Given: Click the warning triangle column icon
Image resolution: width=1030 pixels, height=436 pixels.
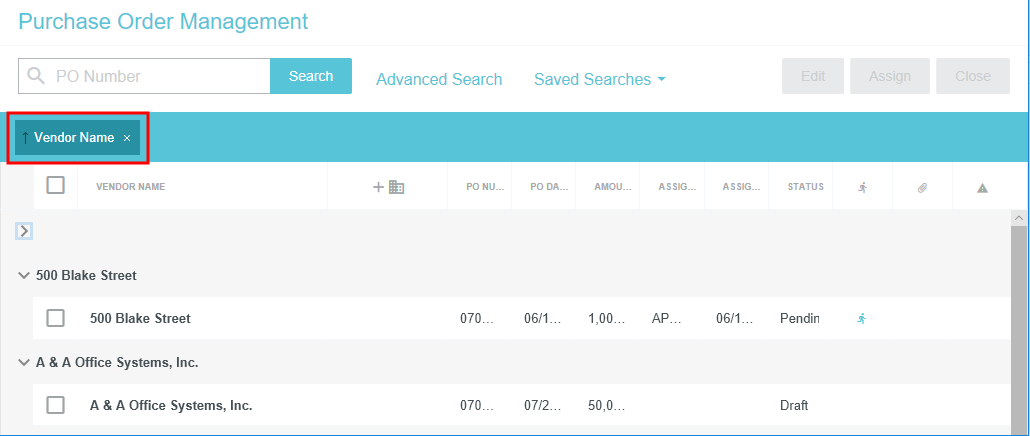Looking at the screenshot, I should [982, 187].
